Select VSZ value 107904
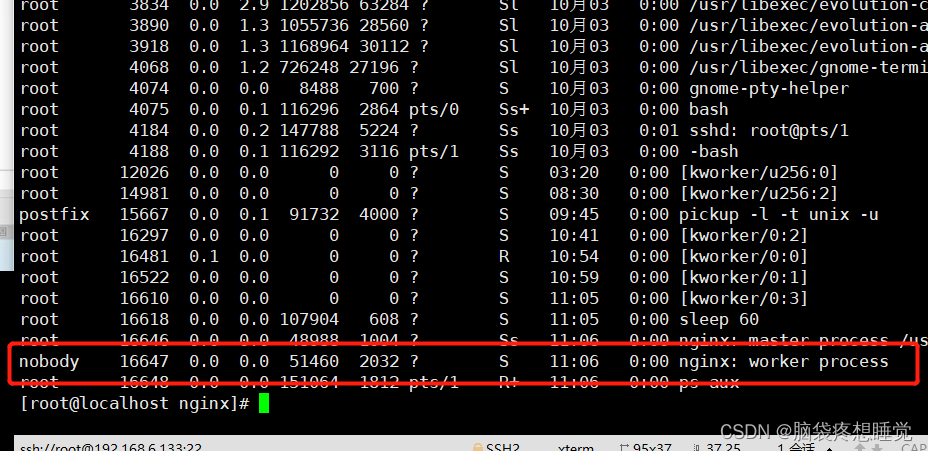The image size is (928, 451). [309, 320]
